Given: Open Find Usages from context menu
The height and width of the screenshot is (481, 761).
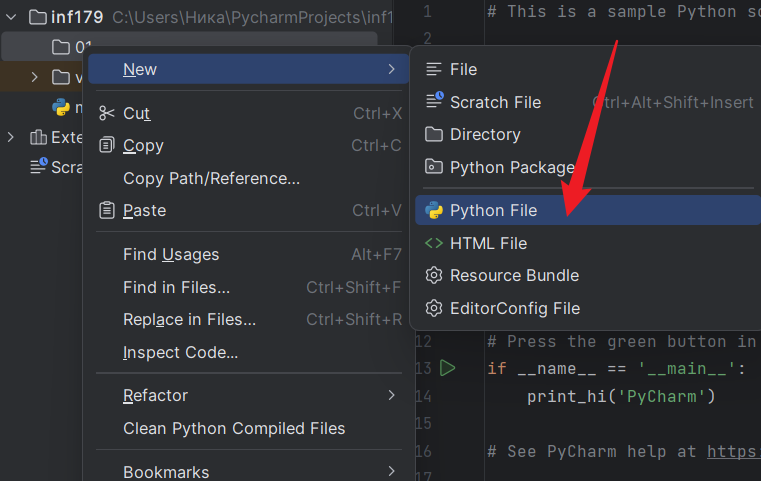Looking at the screenshot, I should click(x=171, y=255).
